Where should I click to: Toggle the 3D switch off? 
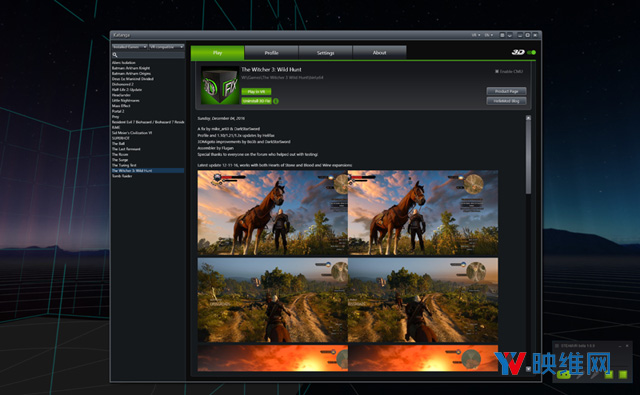531,52
